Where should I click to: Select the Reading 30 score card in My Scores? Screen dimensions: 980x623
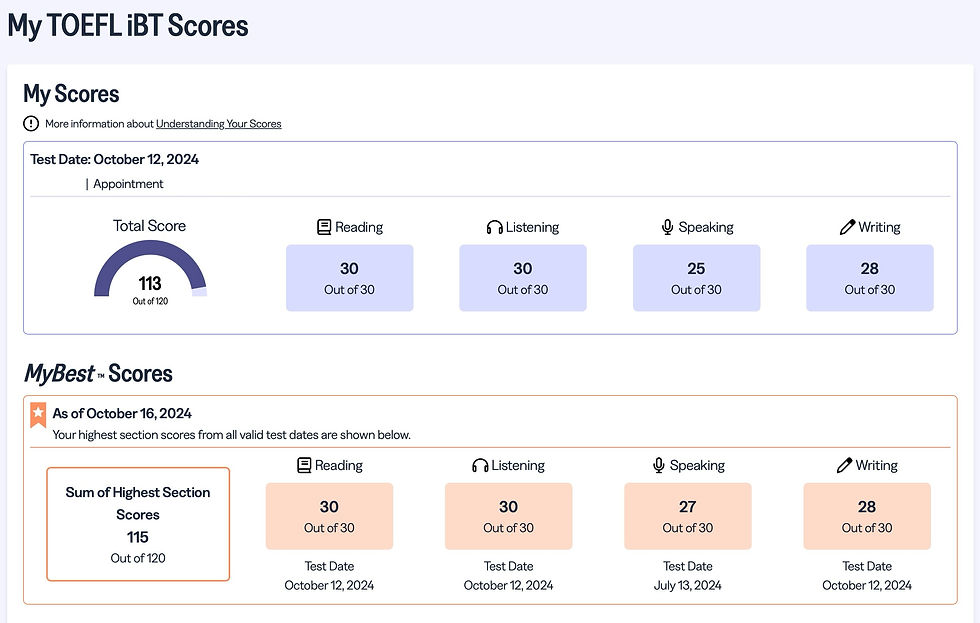(x=349, y=278)
